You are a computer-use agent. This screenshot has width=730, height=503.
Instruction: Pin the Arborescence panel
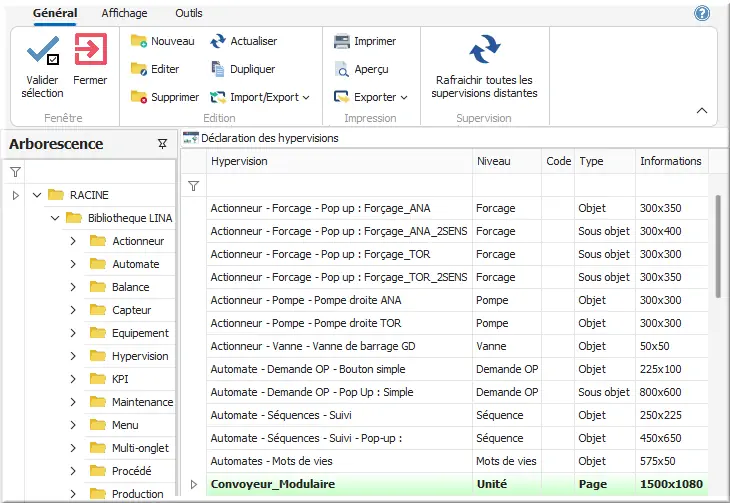click(x=162, y=144)
